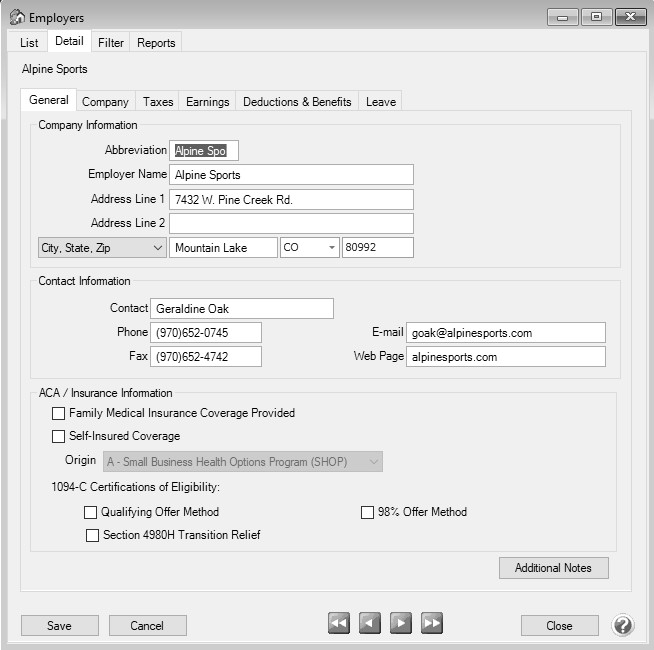
Task: Toggle the Qualifying Offer Method checkbox
Action: pos(92,512)
